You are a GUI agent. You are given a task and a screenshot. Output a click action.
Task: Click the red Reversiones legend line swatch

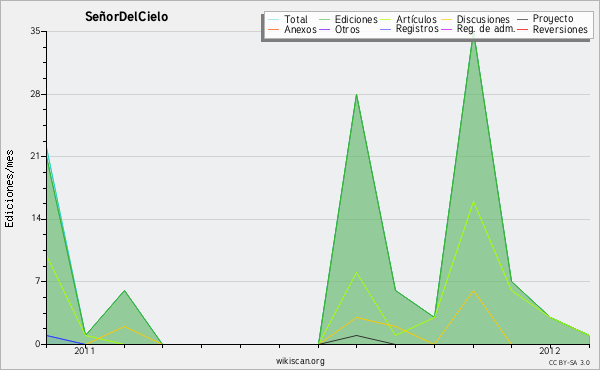[x=522, y=29]
